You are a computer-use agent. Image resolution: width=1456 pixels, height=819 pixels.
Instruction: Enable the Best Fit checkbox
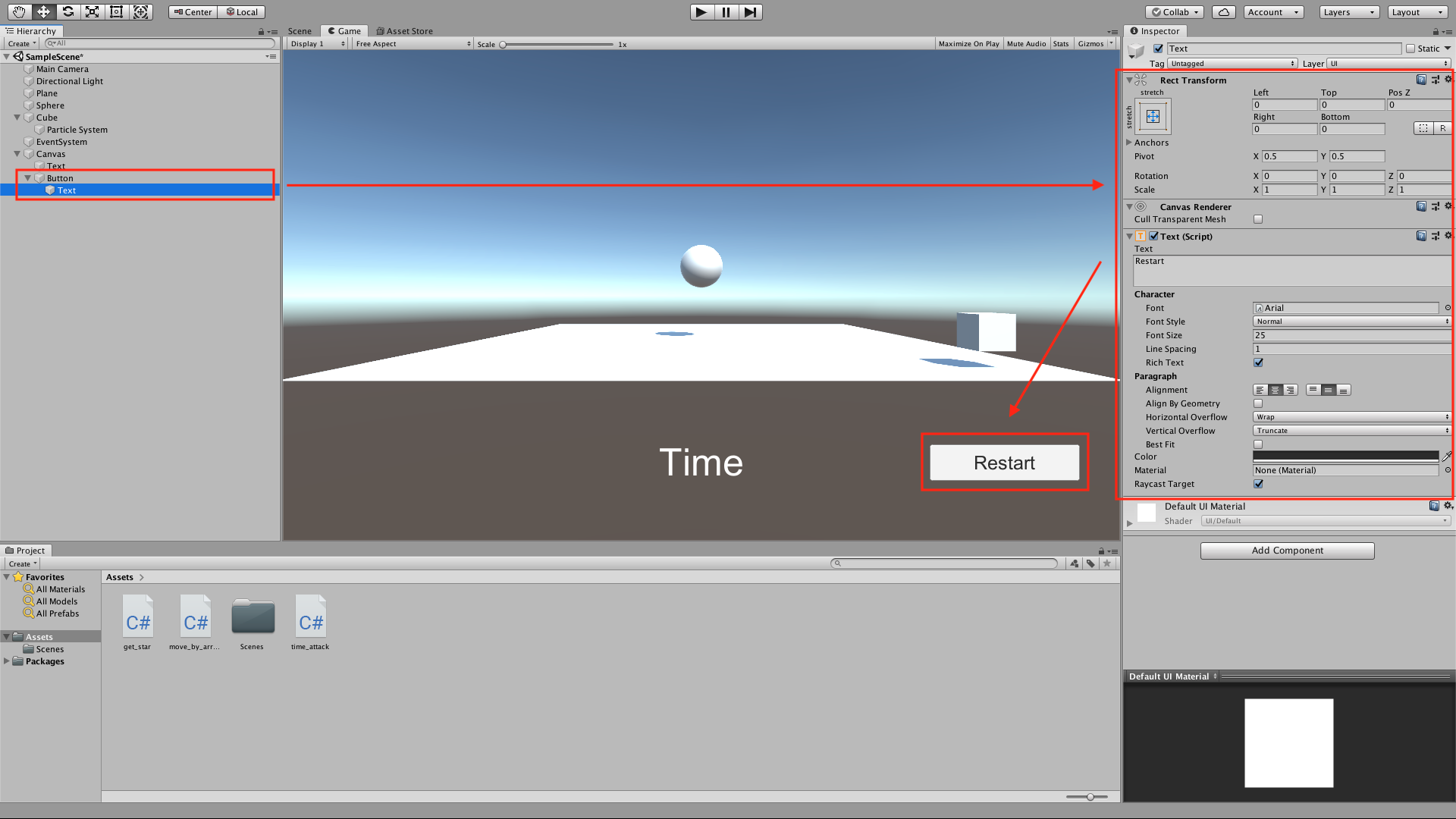[1258, 444]
